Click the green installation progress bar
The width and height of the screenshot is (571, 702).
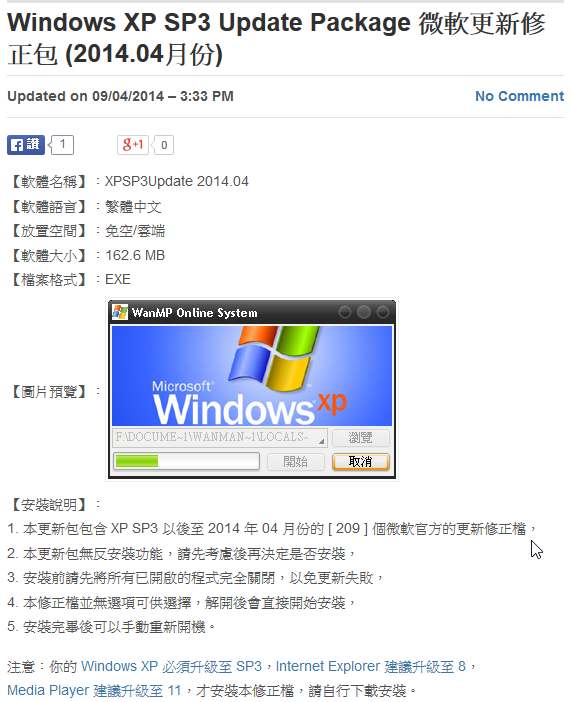(186, 461)
